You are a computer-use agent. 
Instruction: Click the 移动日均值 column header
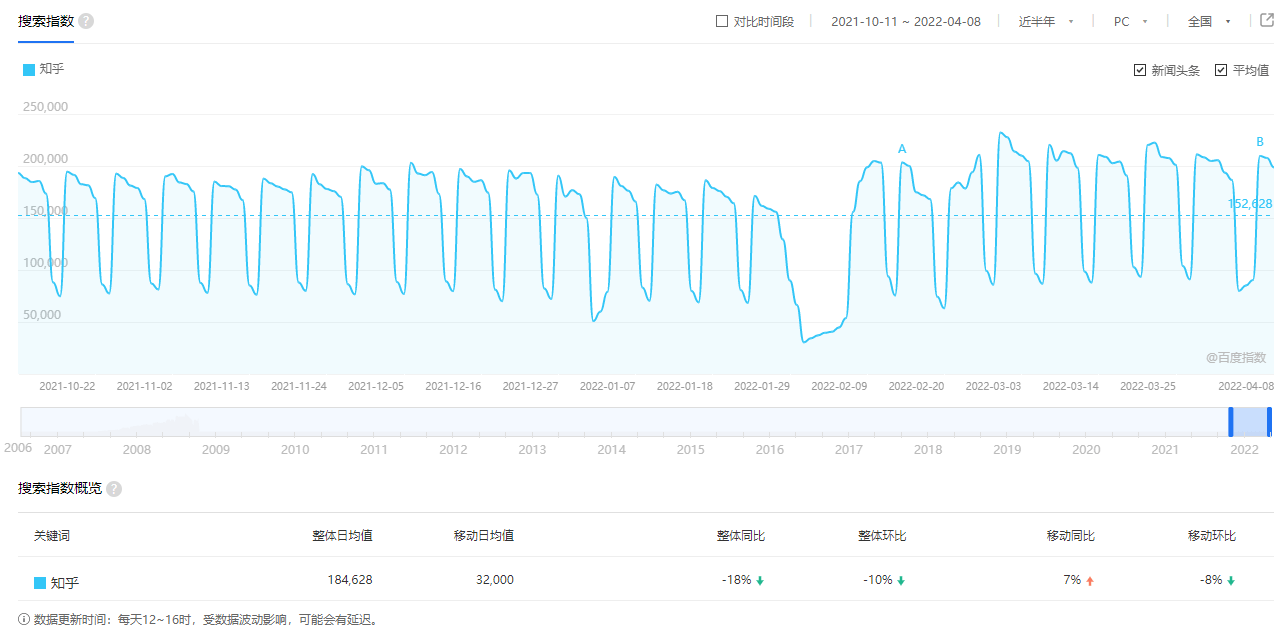click(484, 536)
